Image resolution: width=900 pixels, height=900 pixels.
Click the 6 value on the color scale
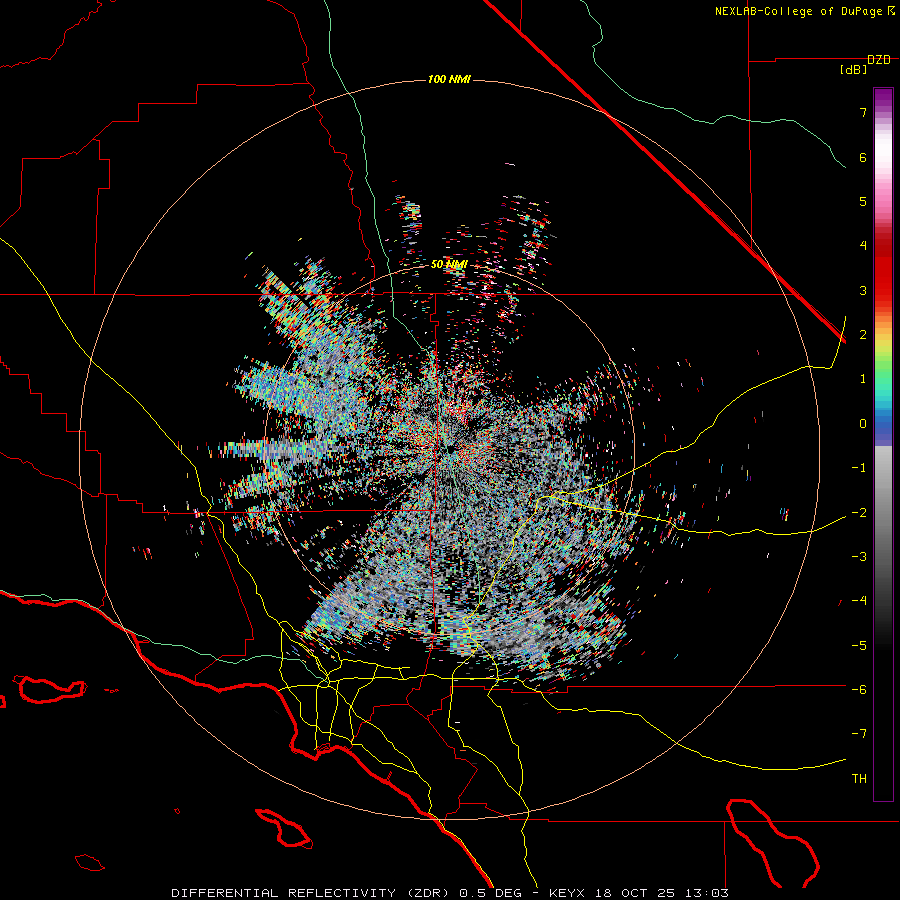863,157
